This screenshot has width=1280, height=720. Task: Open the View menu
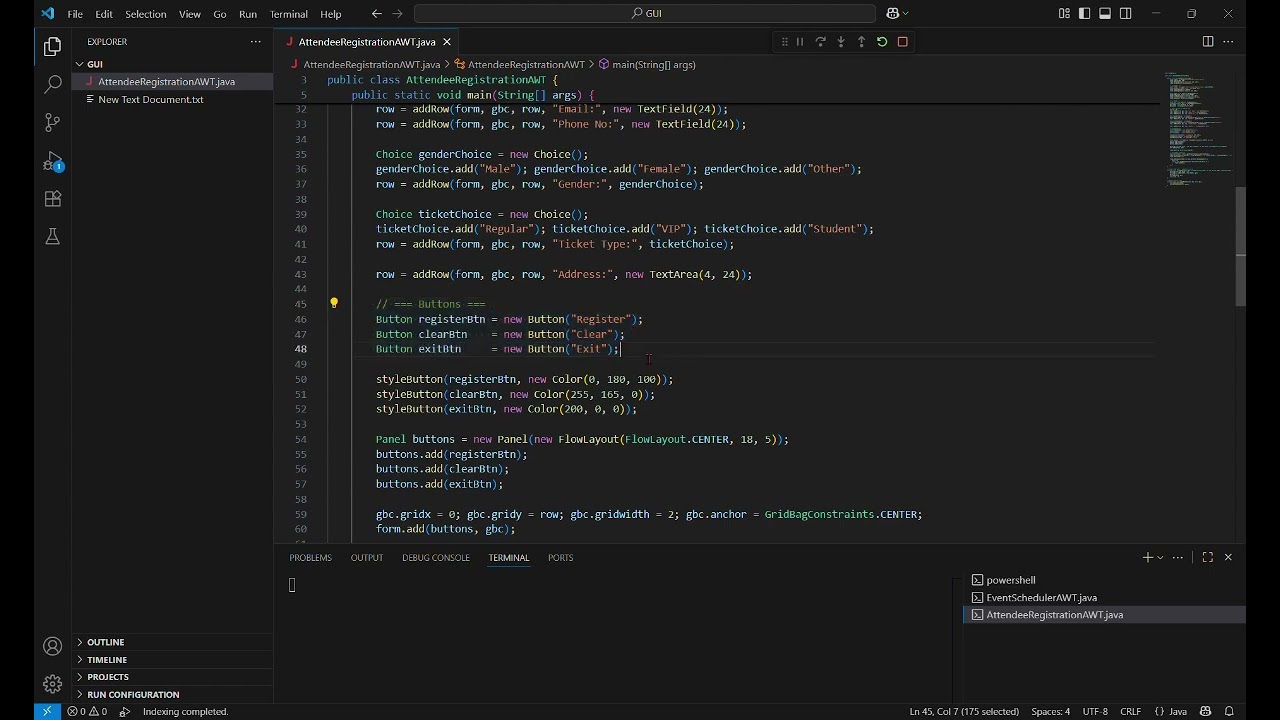(190, 14)
